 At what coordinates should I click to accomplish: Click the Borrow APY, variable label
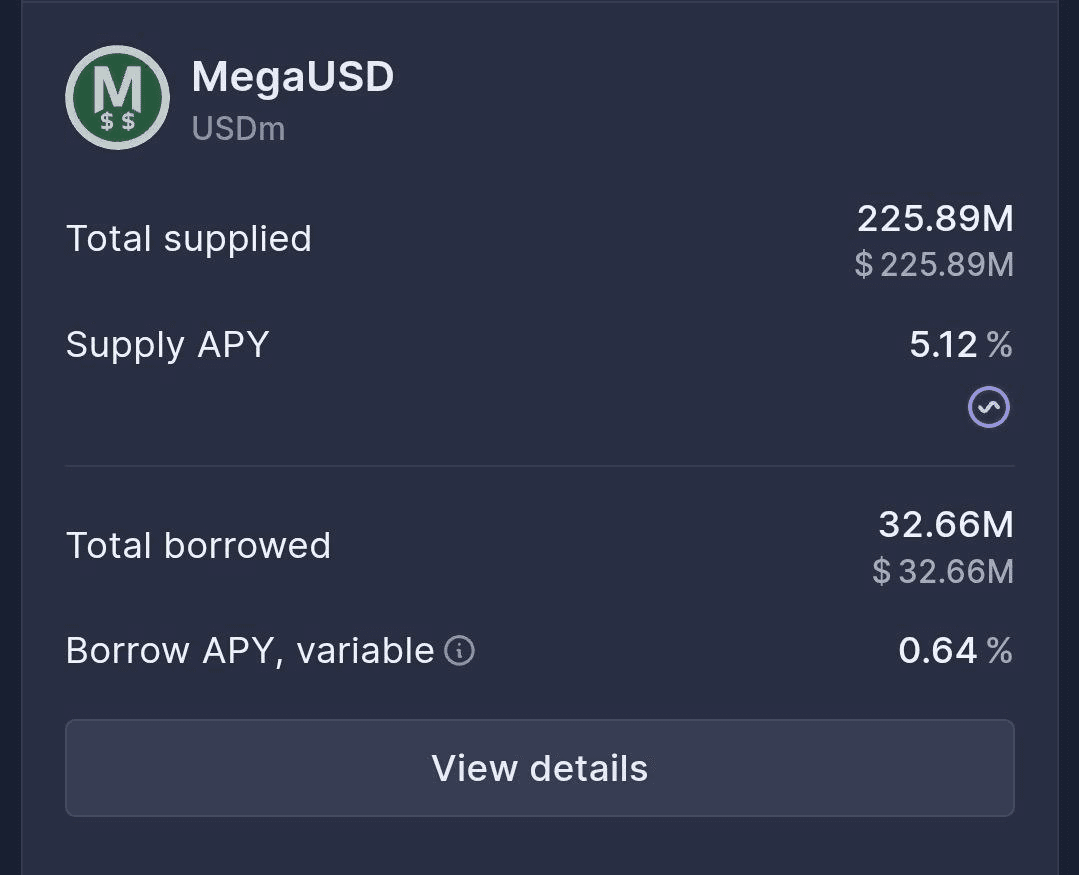pos(250,651)
